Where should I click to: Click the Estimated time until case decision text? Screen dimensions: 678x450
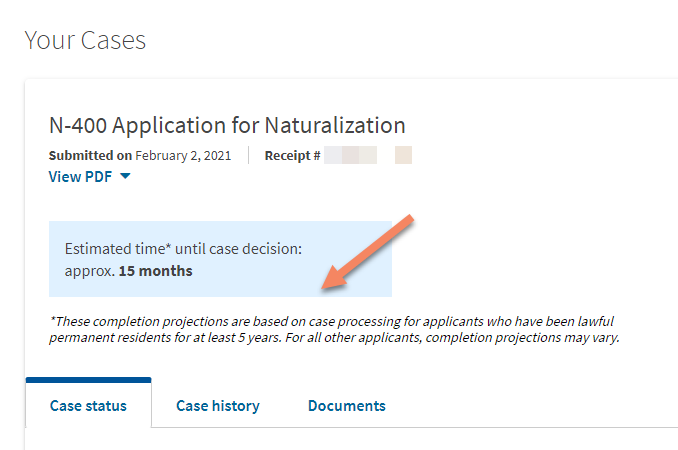tap(183, 249)
